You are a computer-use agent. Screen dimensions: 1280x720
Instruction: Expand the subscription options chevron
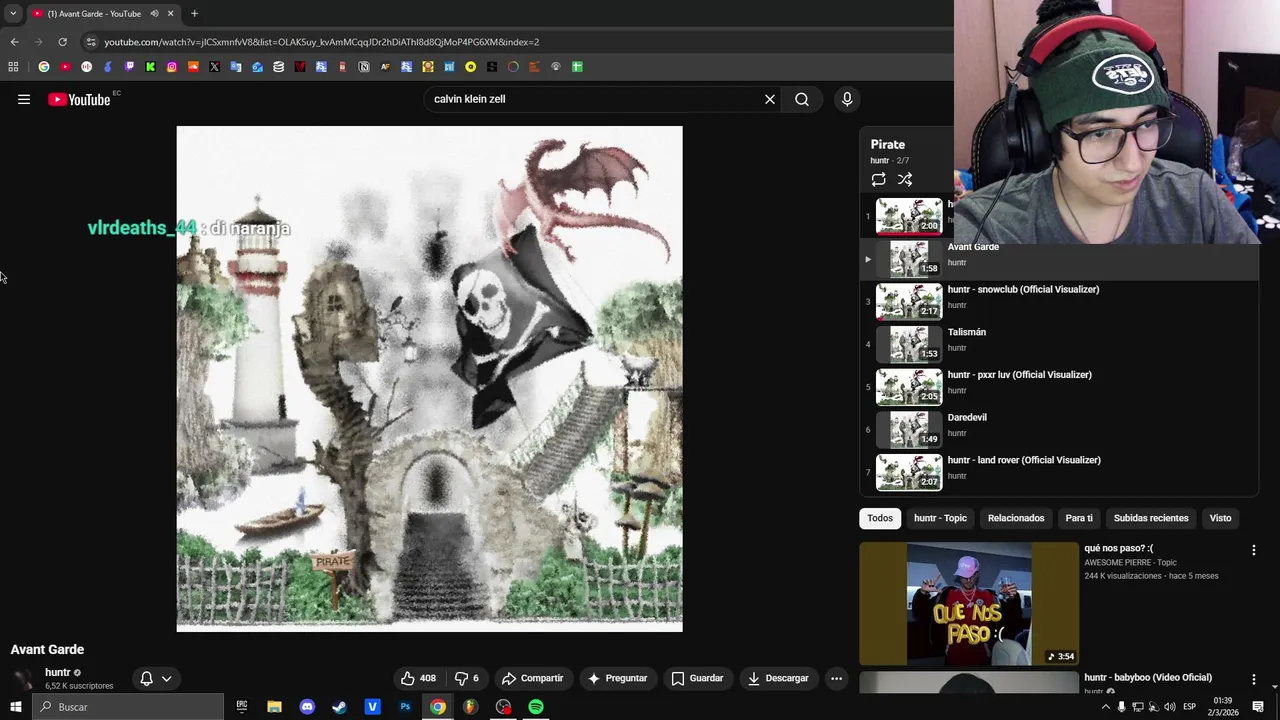167,678
